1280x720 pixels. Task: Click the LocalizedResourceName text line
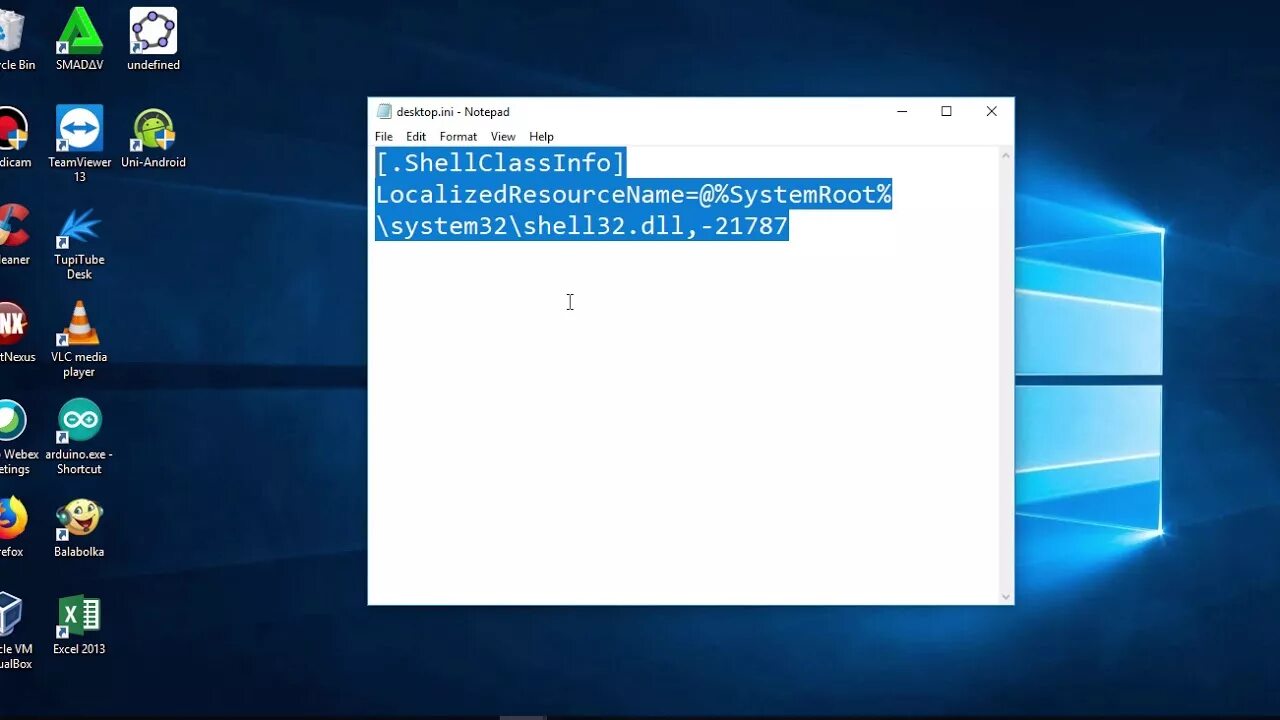(633, 195)
